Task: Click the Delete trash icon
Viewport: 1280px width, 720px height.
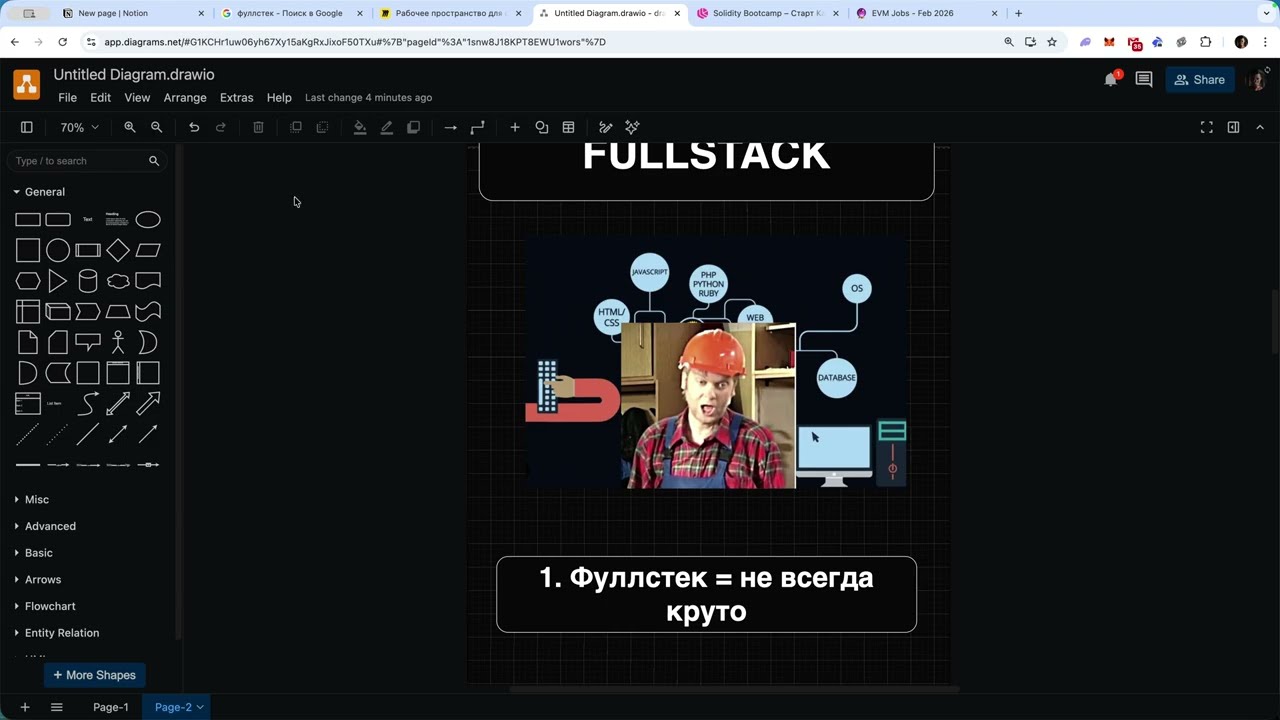Action: 258,127
